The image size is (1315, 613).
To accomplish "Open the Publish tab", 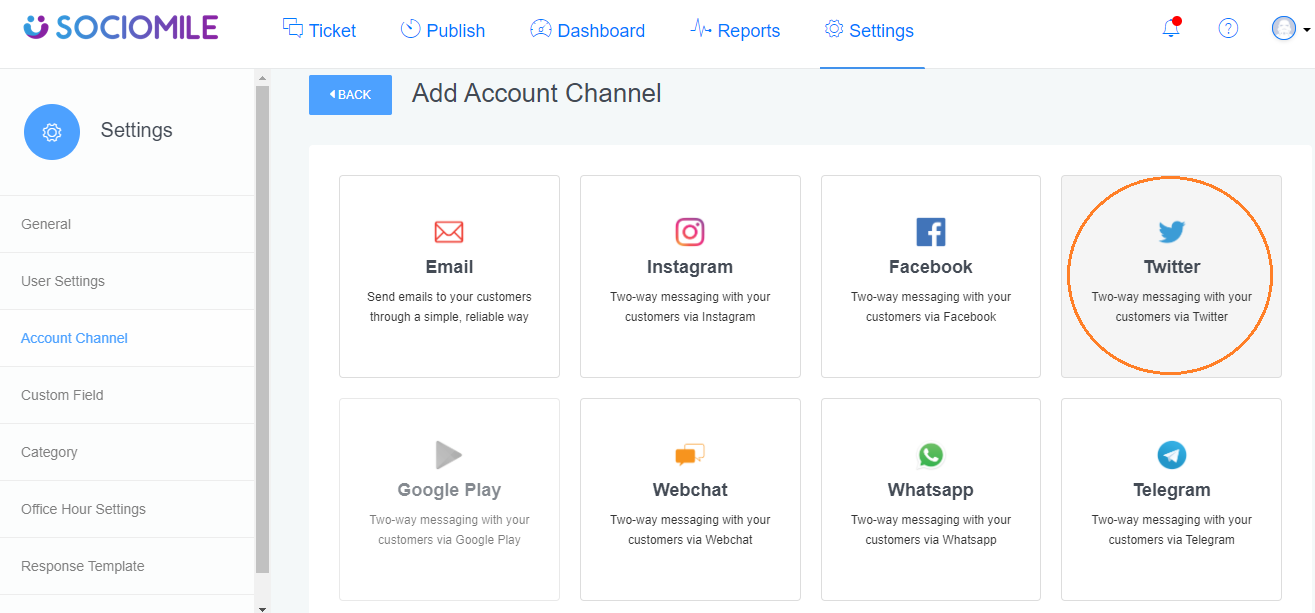I will coord(442,30).
